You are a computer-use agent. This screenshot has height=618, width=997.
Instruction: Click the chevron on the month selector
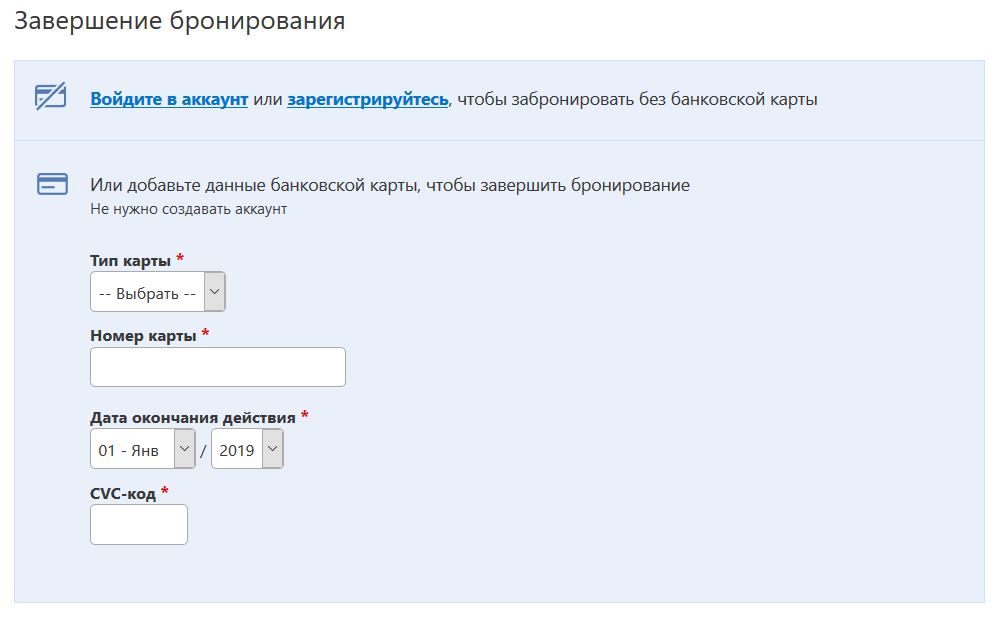[x=185, y=448]
